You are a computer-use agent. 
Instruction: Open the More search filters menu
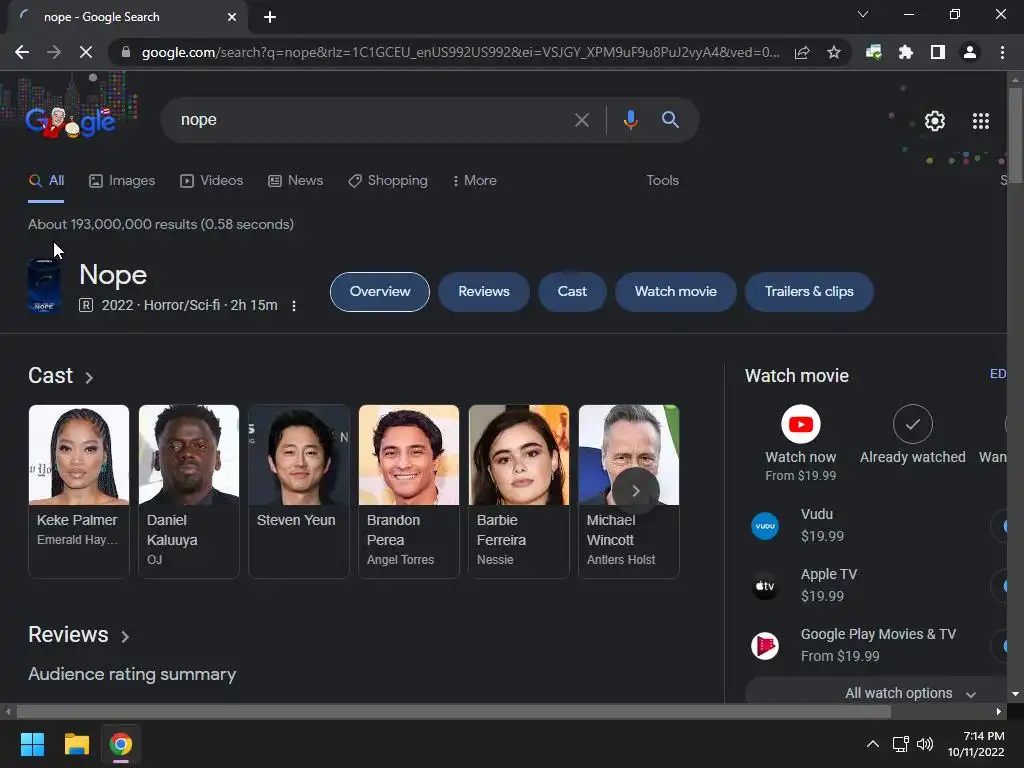(475, 180)
